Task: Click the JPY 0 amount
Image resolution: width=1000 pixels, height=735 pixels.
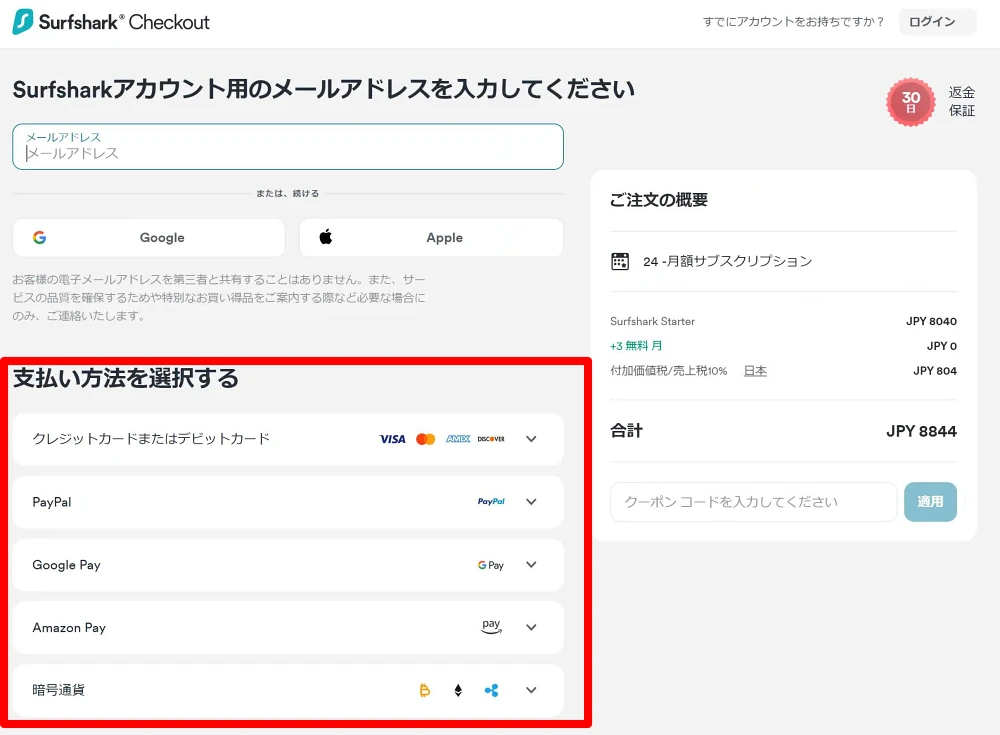Action: click(941, 346)
